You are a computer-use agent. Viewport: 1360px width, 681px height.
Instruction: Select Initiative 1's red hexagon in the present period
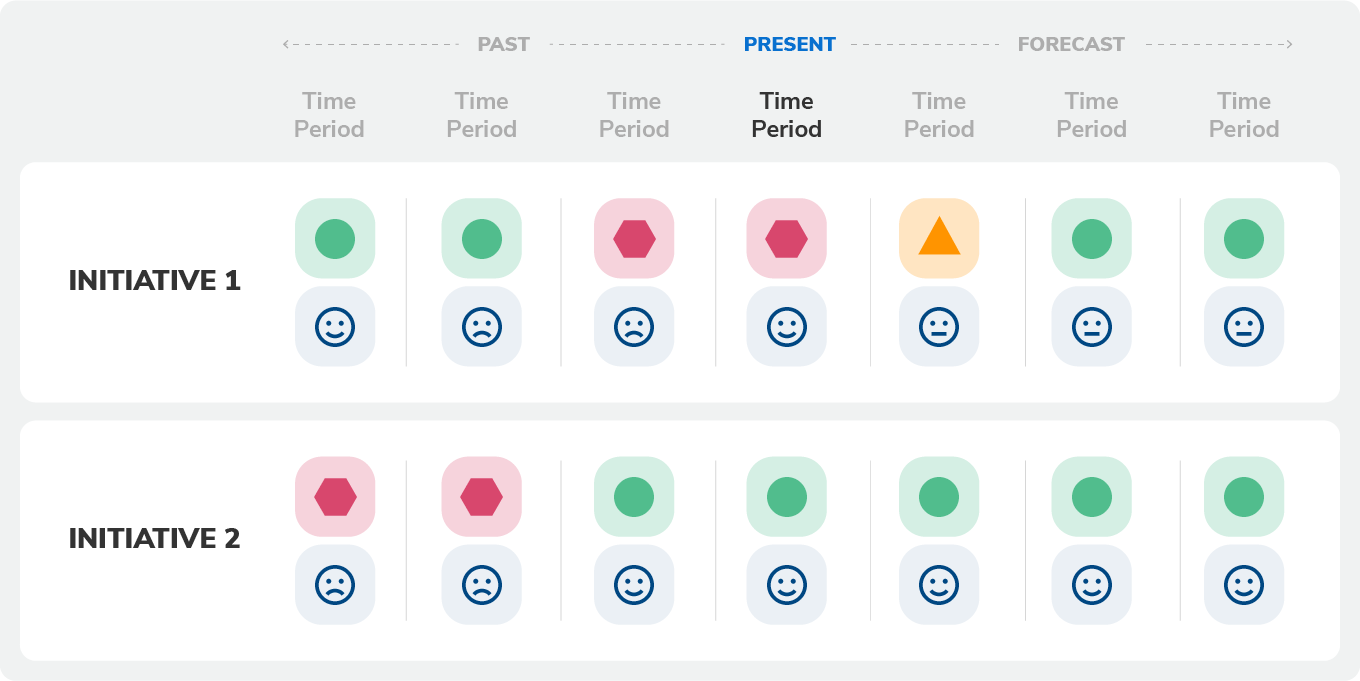click(786, 238)
